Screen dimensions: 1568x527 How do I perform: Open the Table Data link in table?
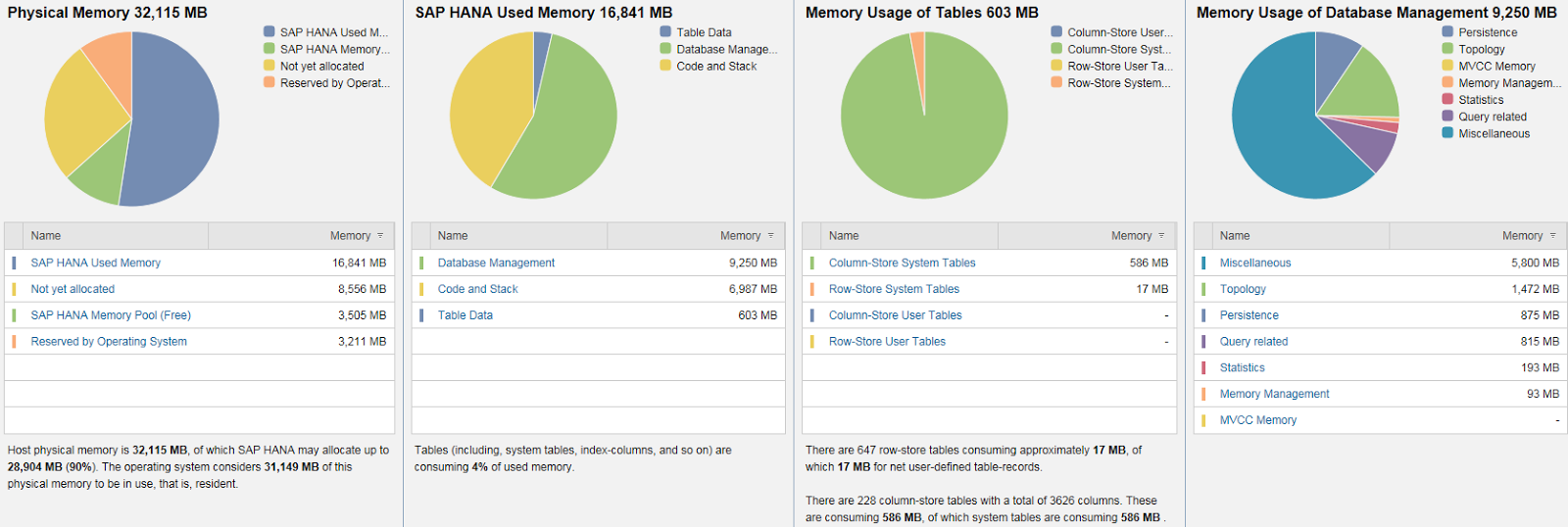pos(465,315)
